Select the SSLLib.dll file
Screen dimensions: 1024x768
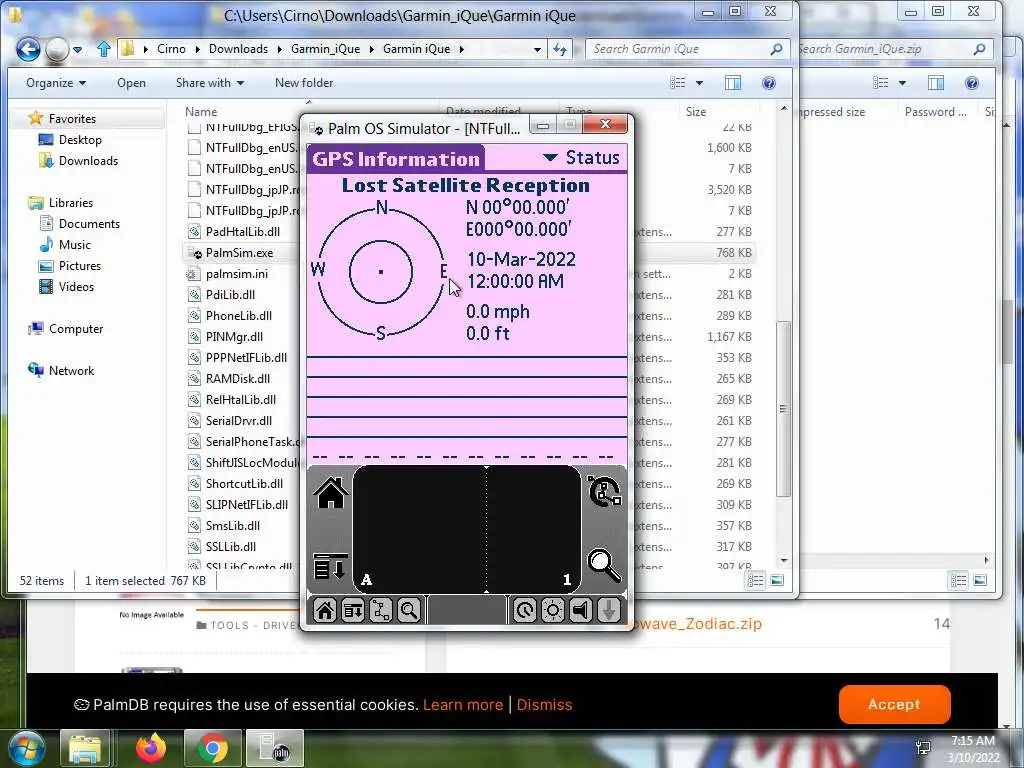(x=231, y=547)
